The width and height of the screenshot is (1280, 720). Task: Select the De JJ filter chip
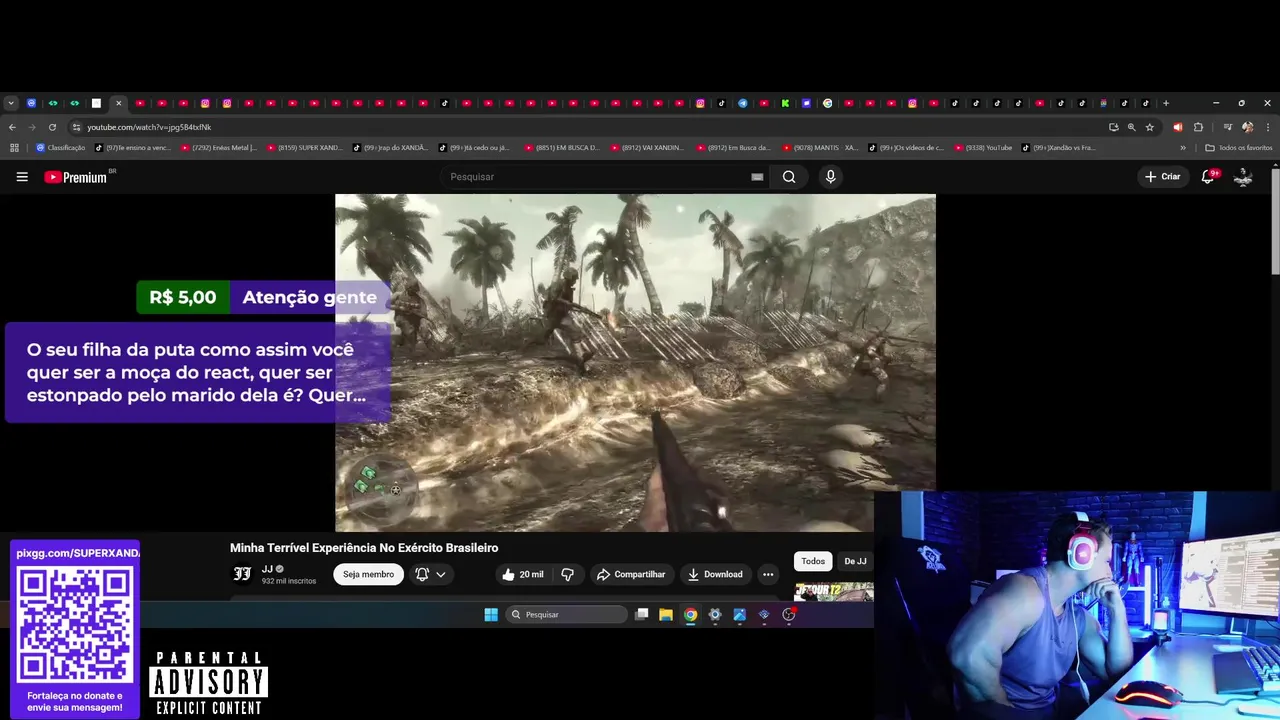pos(855,561)
